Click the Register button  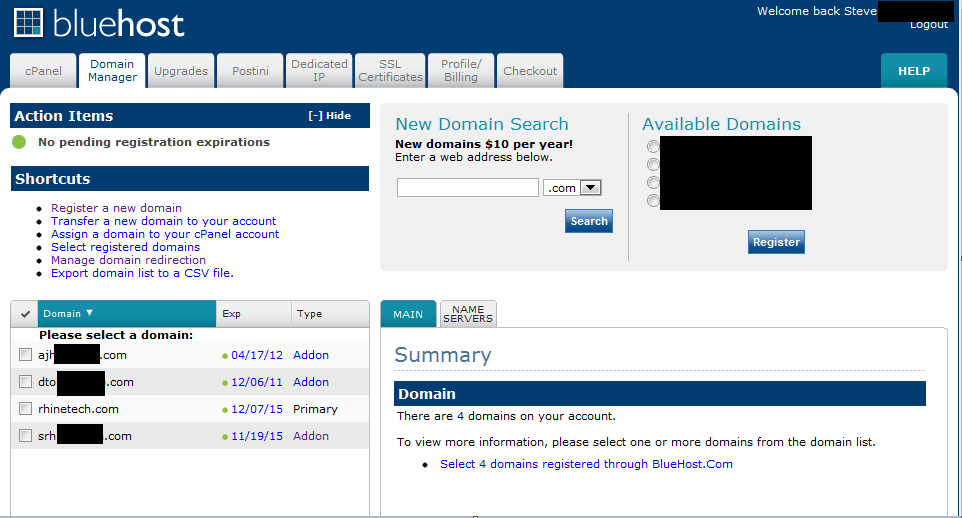tap(776, 242)
